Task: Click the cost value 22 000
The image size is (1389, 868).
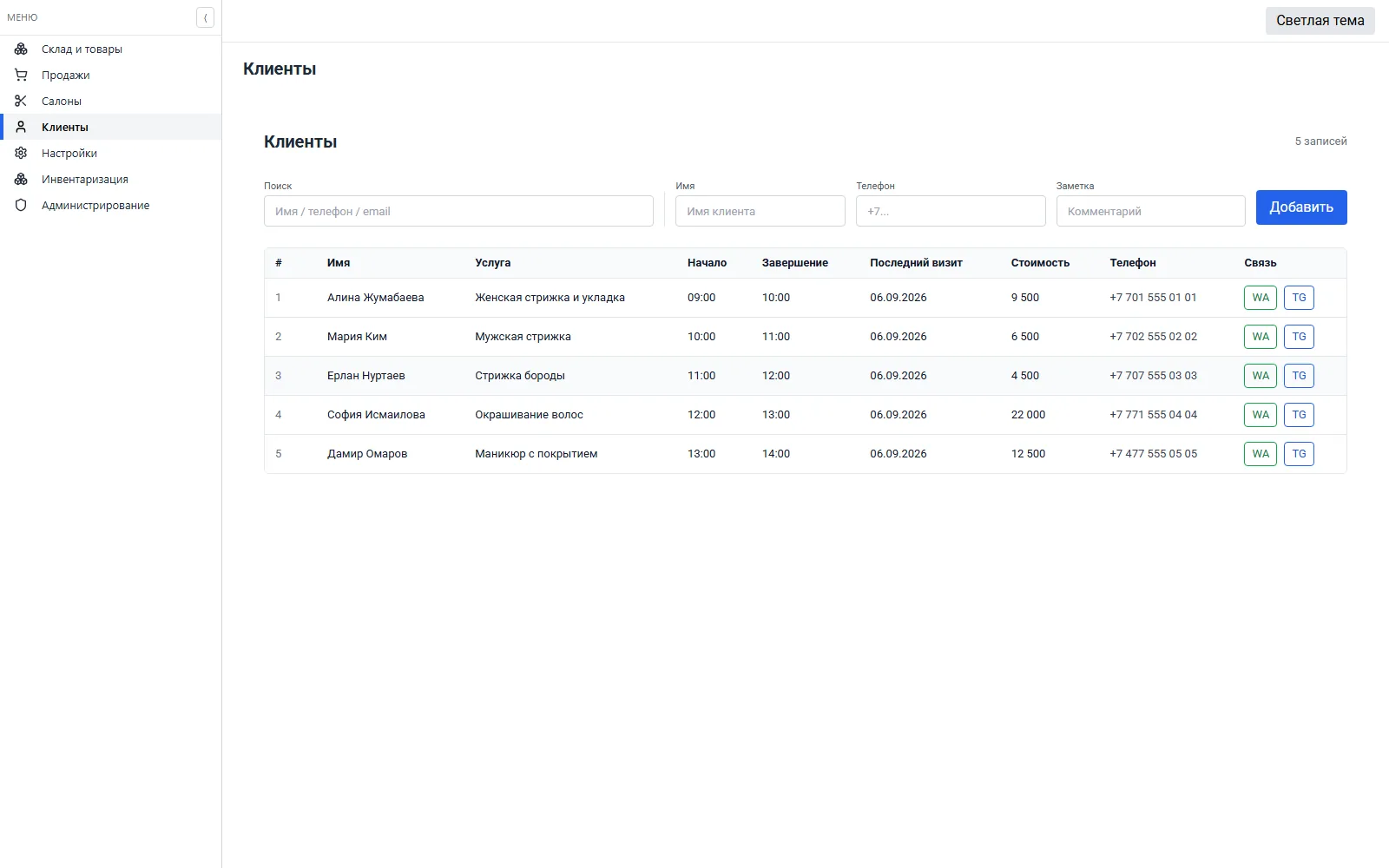Action: pyautogui.click(x=1028, y=415)
